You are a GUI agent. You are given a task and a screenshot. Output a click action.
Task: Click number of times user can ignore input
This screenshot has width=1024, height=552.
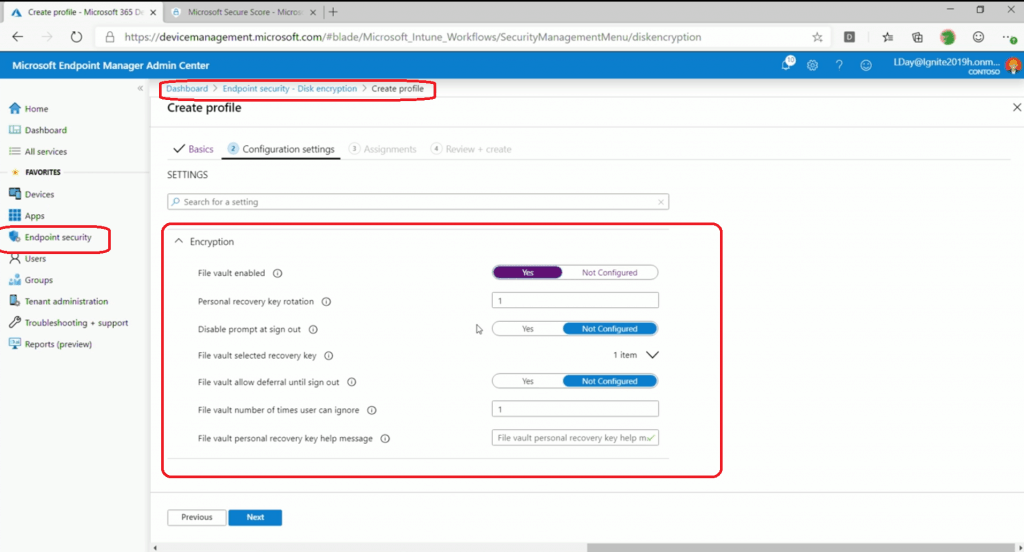point(575,409)
